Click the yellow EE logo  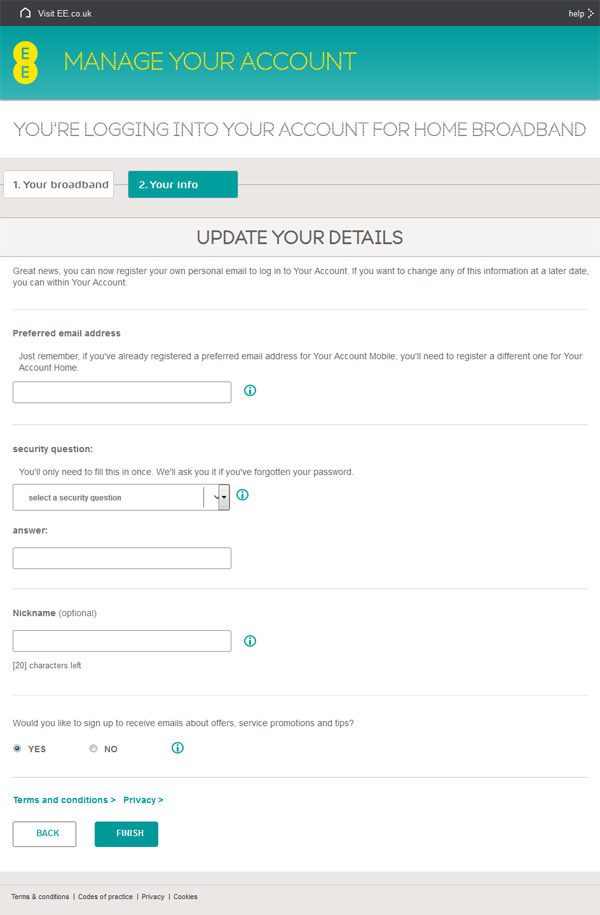point(25,62)
